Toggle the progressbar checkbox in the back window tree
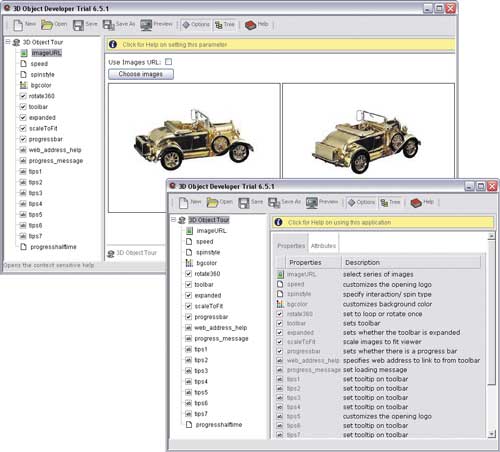 (x=23, y=139)
